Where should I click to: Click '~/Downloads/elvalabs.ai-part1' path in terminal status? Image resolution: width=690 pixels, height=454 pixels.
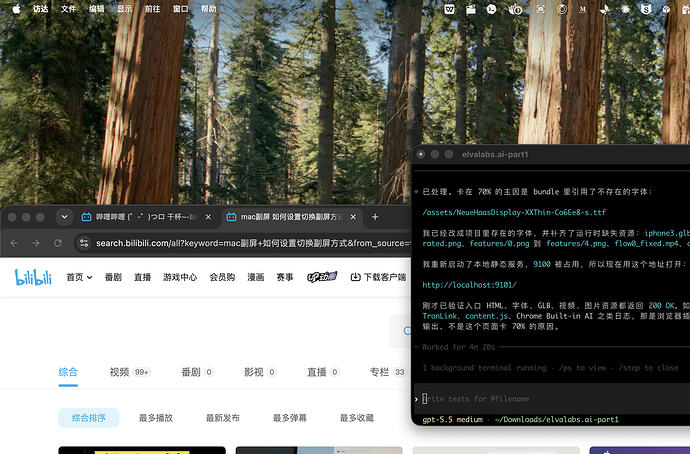(x=557, y=420)
